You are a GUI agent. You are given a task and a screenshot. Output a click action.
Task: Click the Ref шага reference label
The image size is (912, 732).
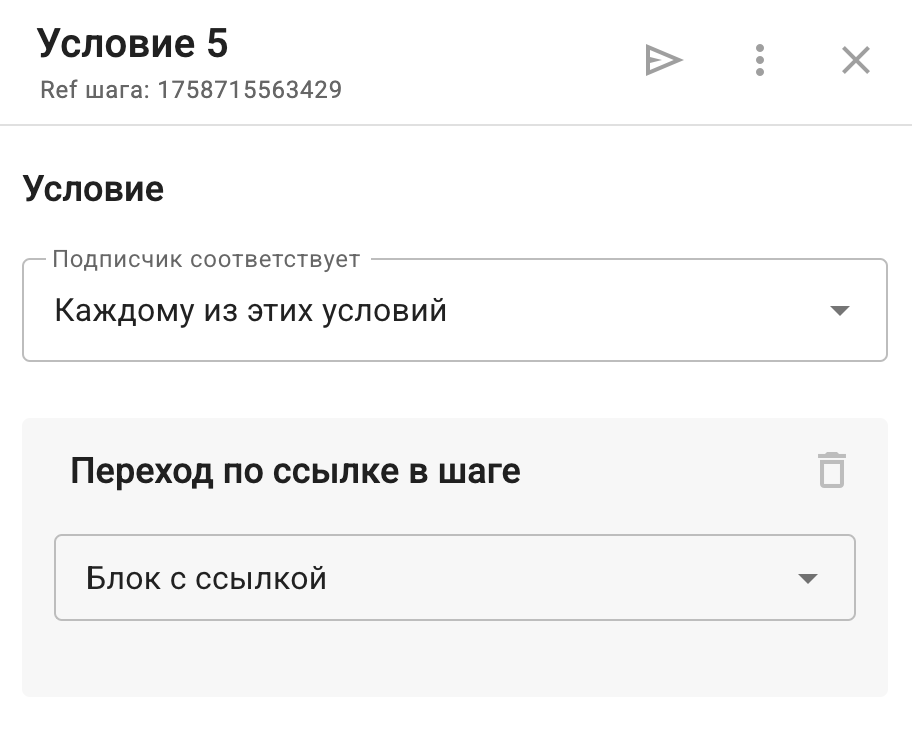coord(95,90)
